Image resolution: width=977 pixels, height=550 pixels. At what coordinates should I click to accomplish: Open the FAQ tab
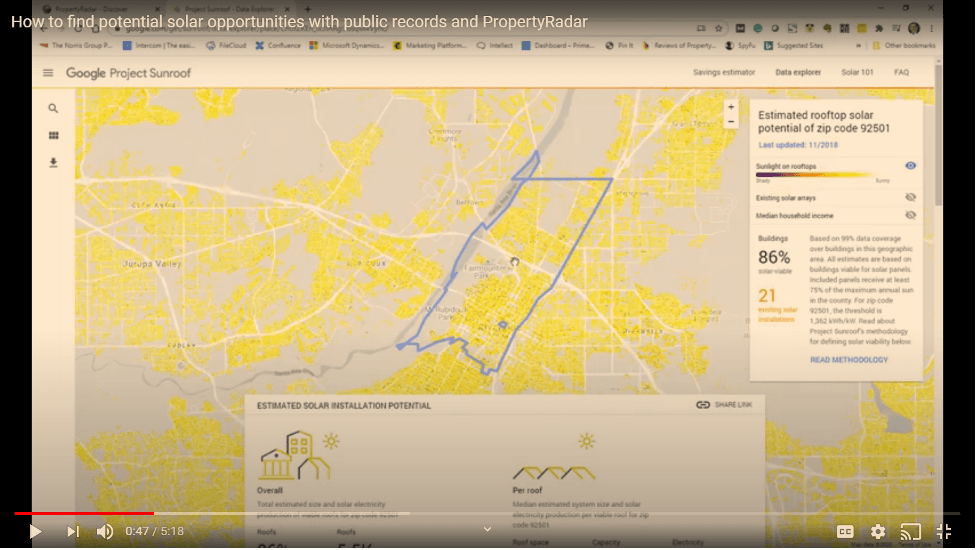tap(901, 72)
